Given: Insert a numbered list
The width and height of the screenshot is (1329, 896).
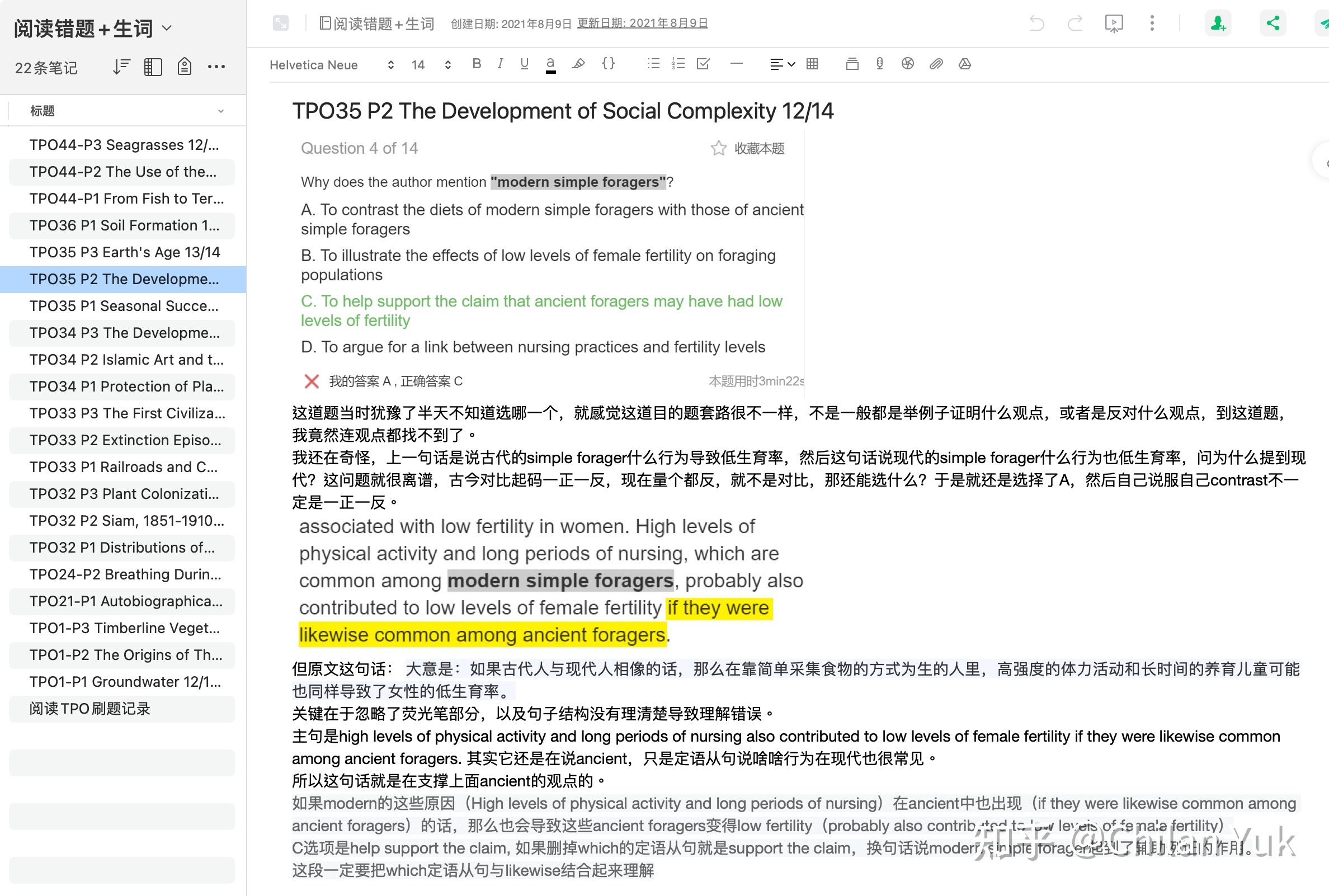Looking at the screenshot, I should (678, 64).
